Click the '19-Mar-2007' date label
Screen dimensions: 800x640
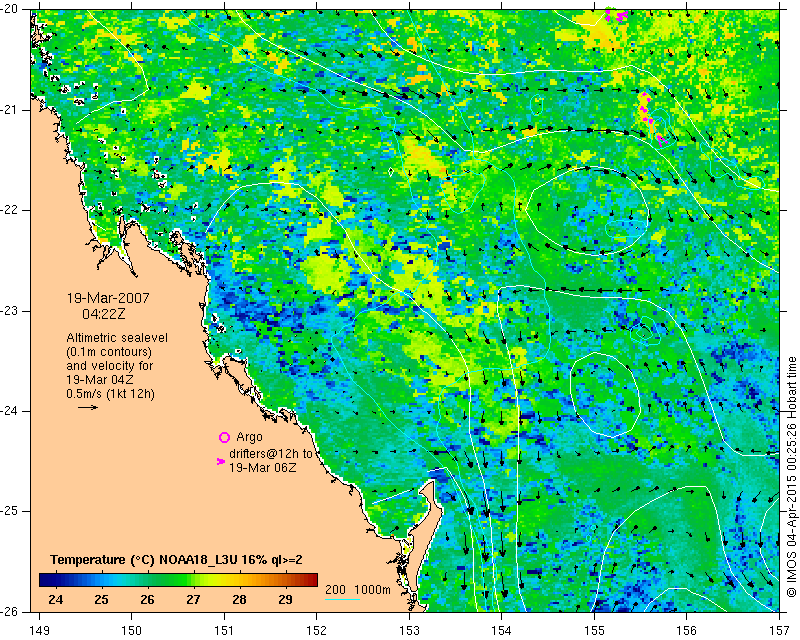tap(108, 298)
